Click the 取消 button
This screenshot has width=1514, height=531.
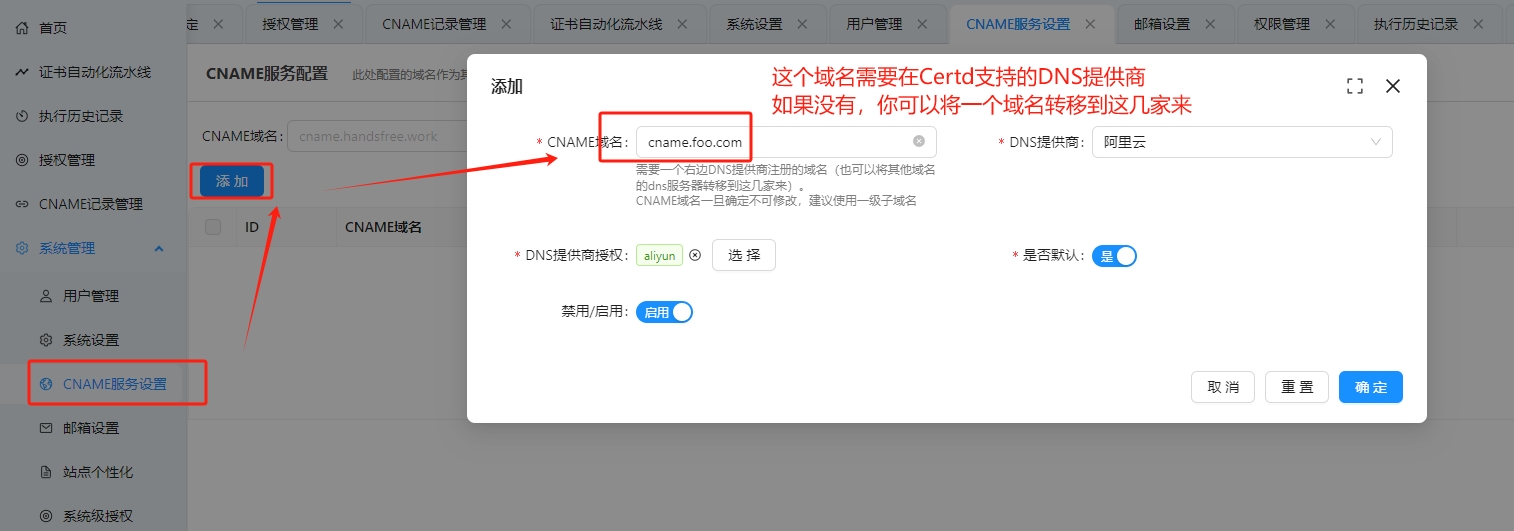1222,387
